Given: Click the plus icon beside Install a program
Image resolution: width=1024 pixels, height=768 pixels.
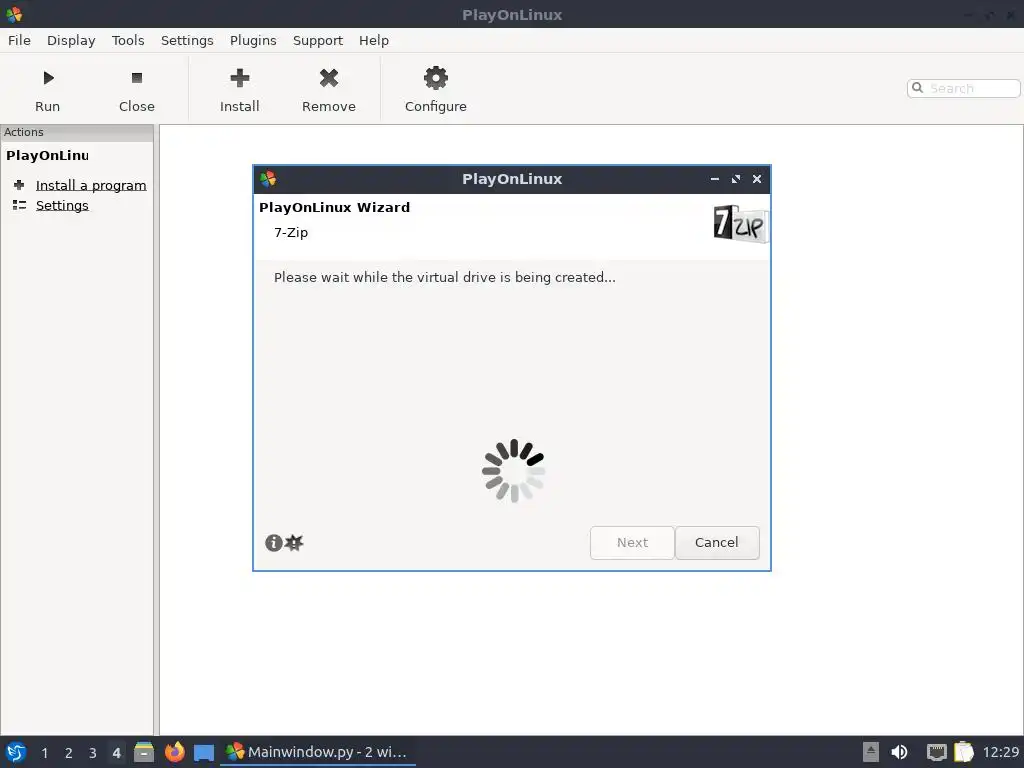Looking at the screenshot, I should (x=19, y=185).
